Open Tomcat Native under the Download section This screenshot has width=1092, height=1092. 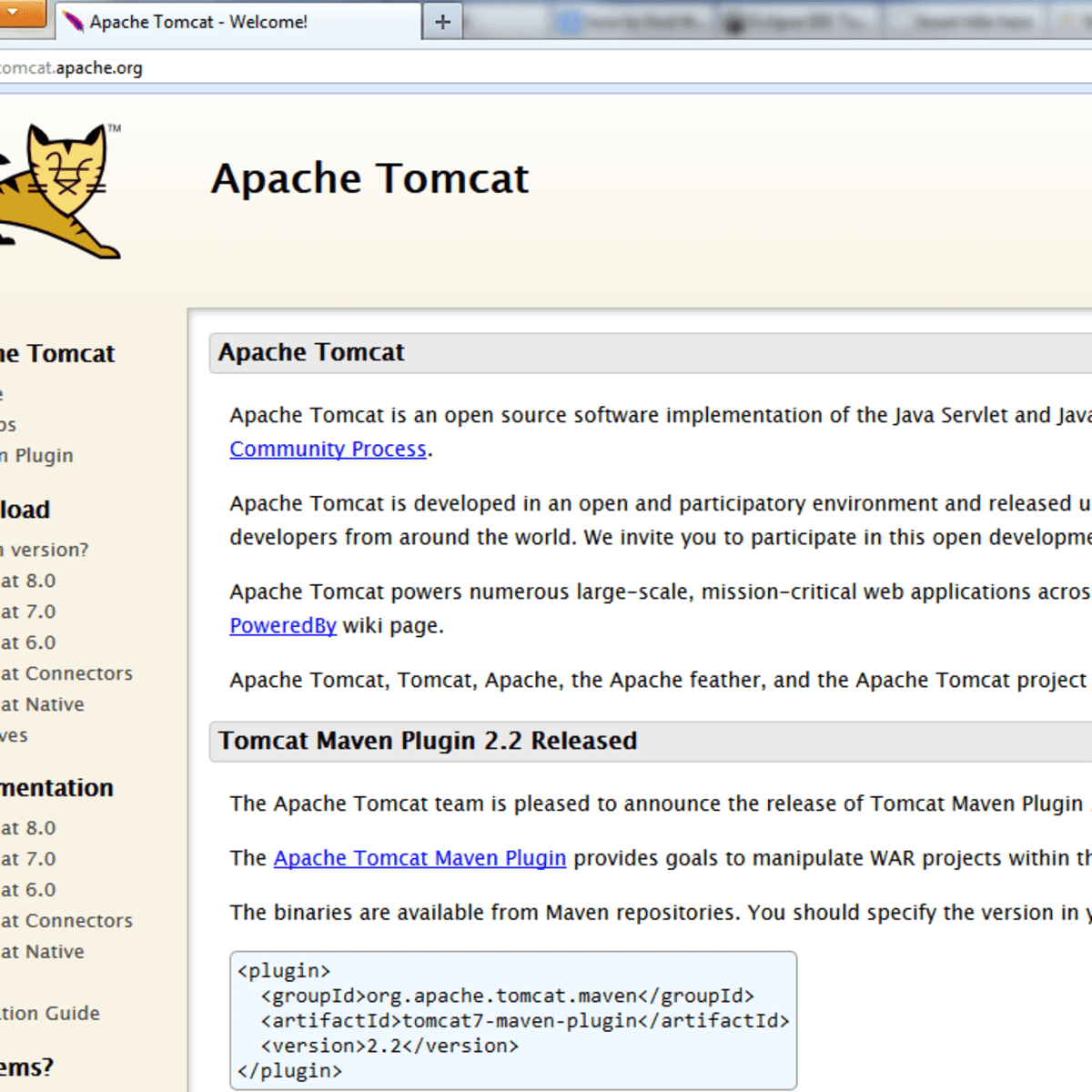[x=42, y=704]
